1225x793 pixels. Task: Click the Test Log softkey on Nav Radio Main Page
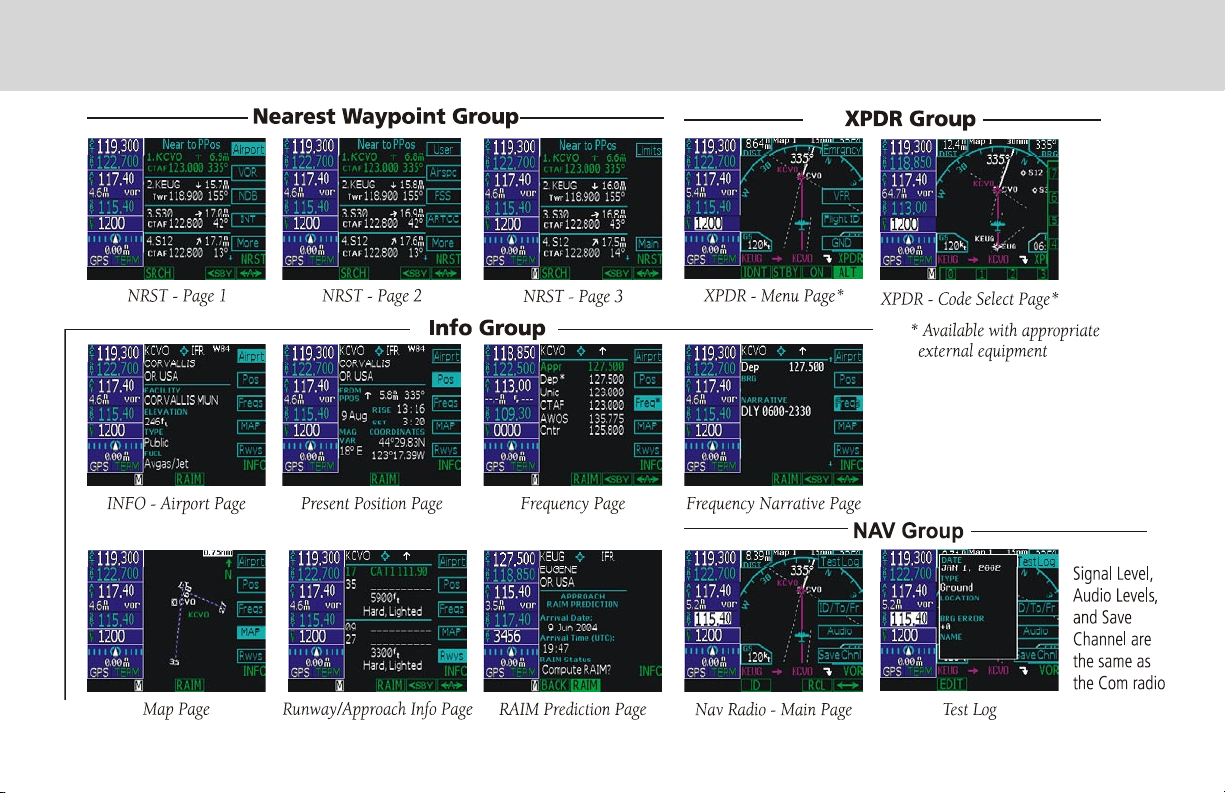[840, 562]
